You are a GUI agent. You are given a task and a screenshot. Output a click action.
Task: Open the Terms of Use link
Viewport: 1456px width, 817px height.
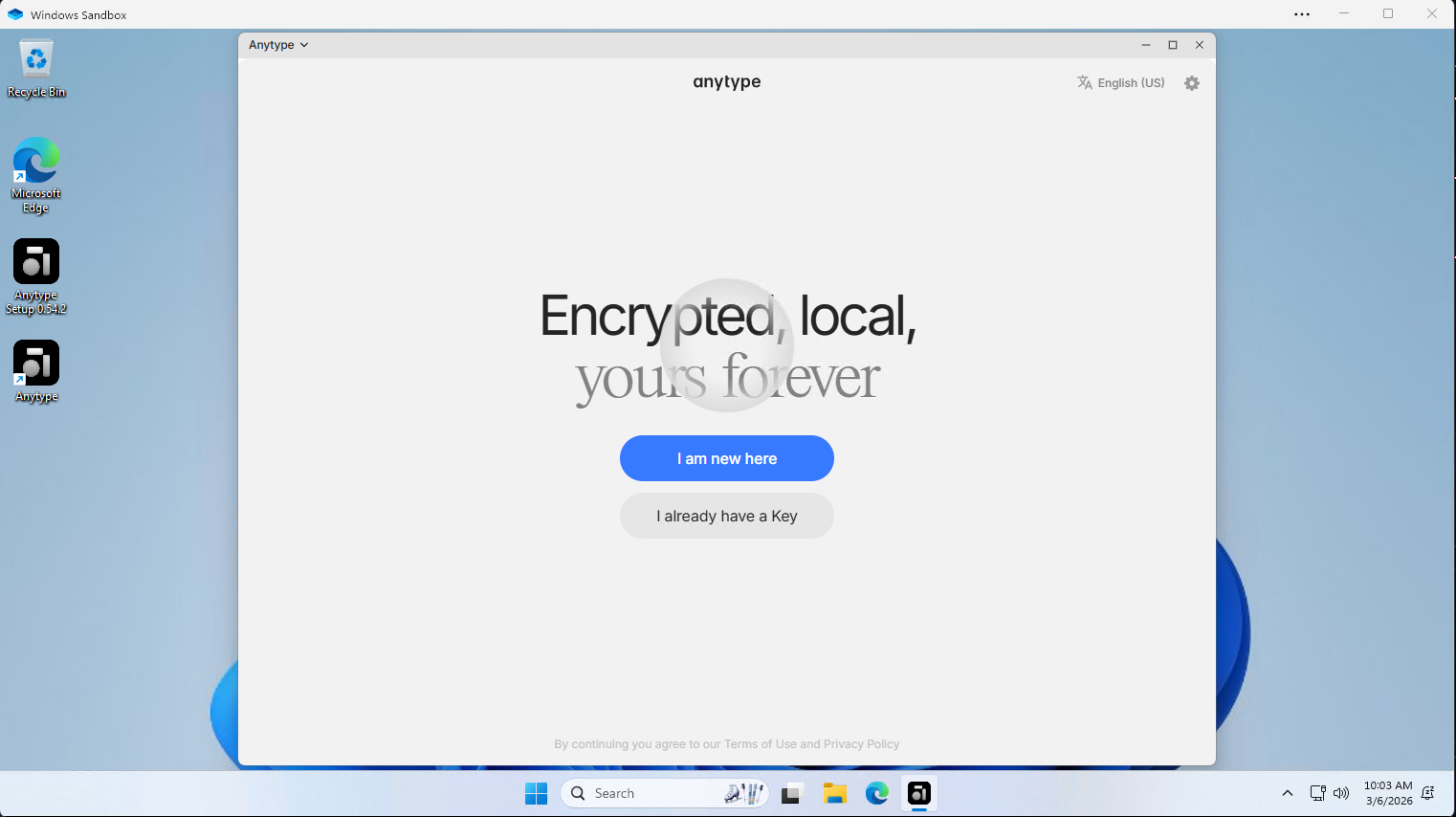coord(761,744)
